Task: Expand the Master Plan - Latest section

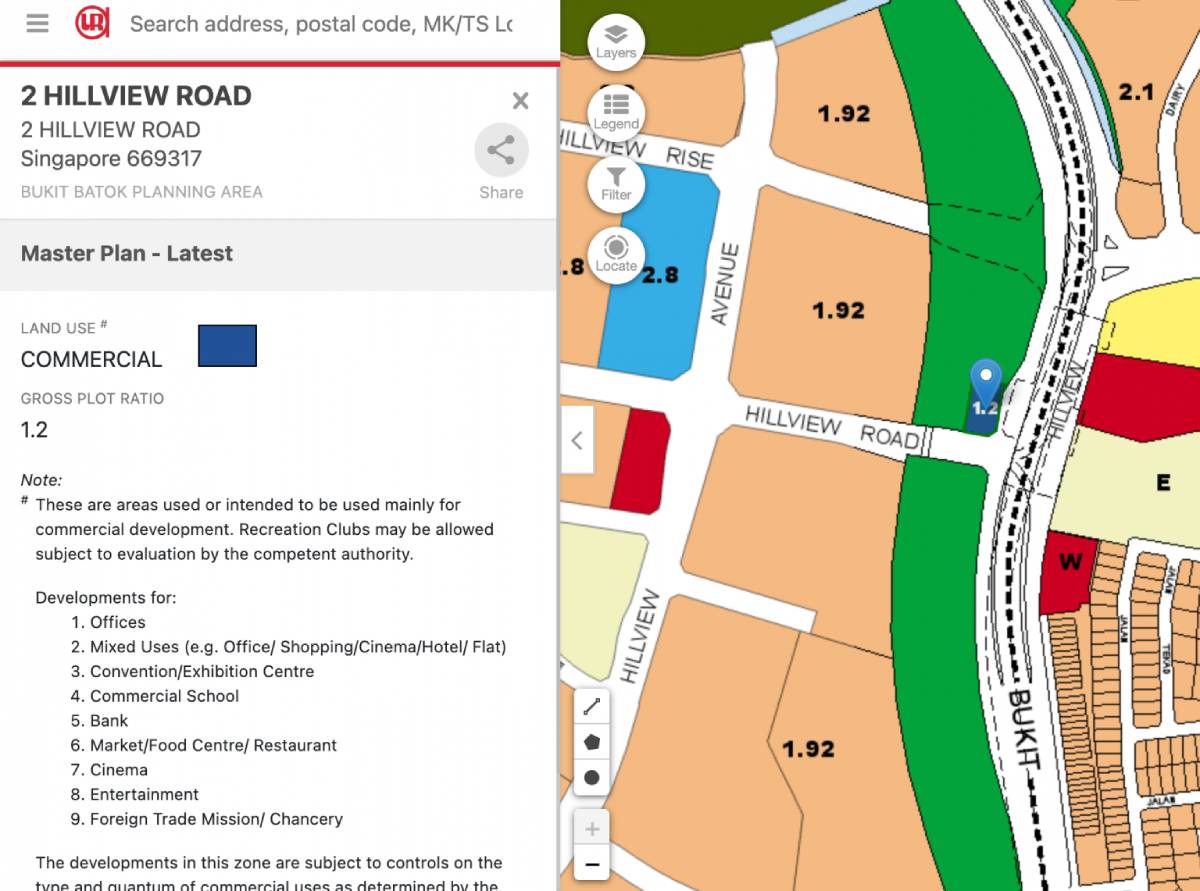Action: (278, 254)
